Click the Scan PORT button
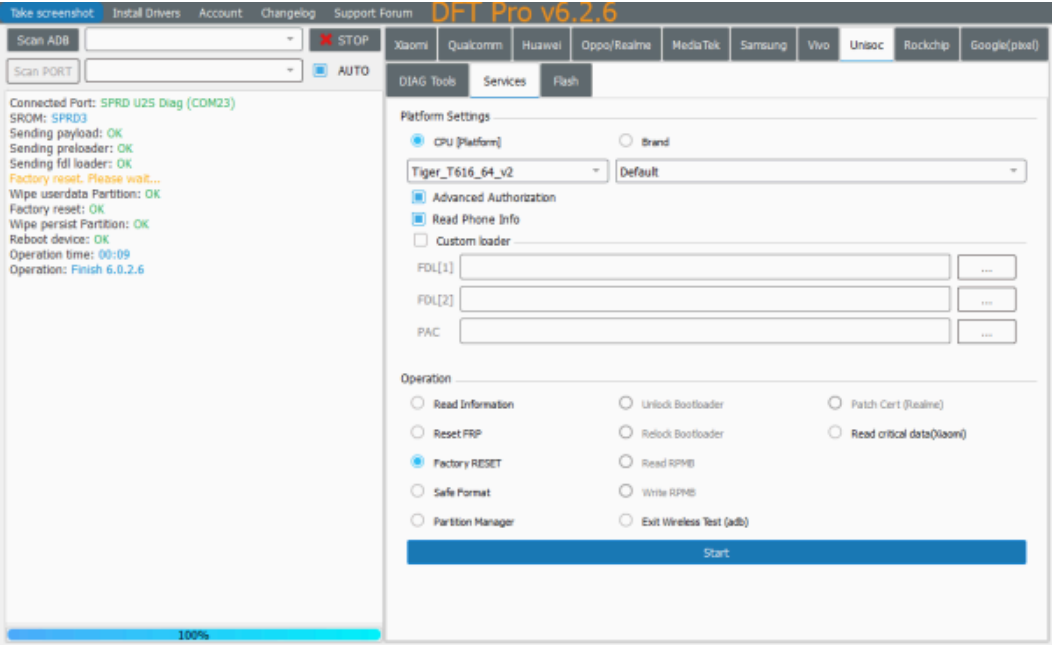 pos(43,71)
